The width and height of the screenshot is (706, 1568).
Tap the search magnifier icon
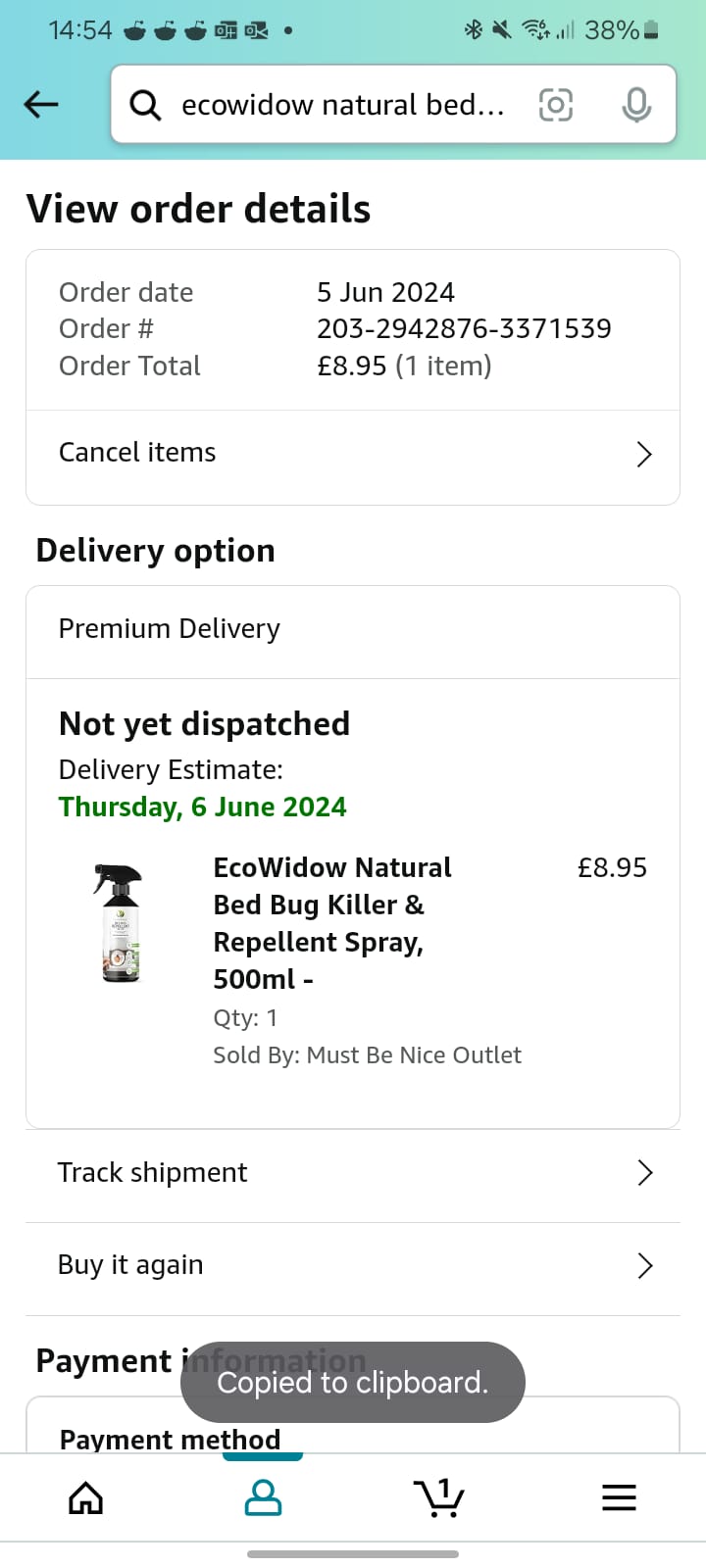(x=145, y=105)
